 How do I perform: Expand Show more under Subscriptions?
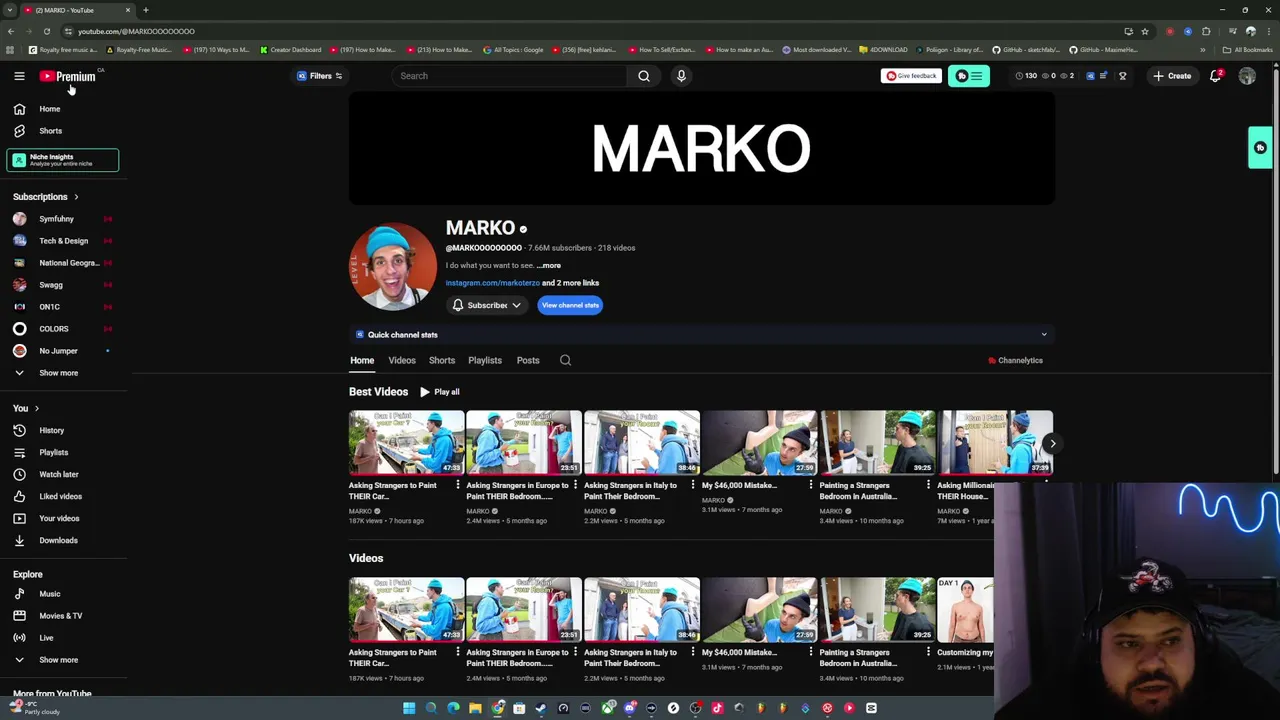[x=60, y=373]
